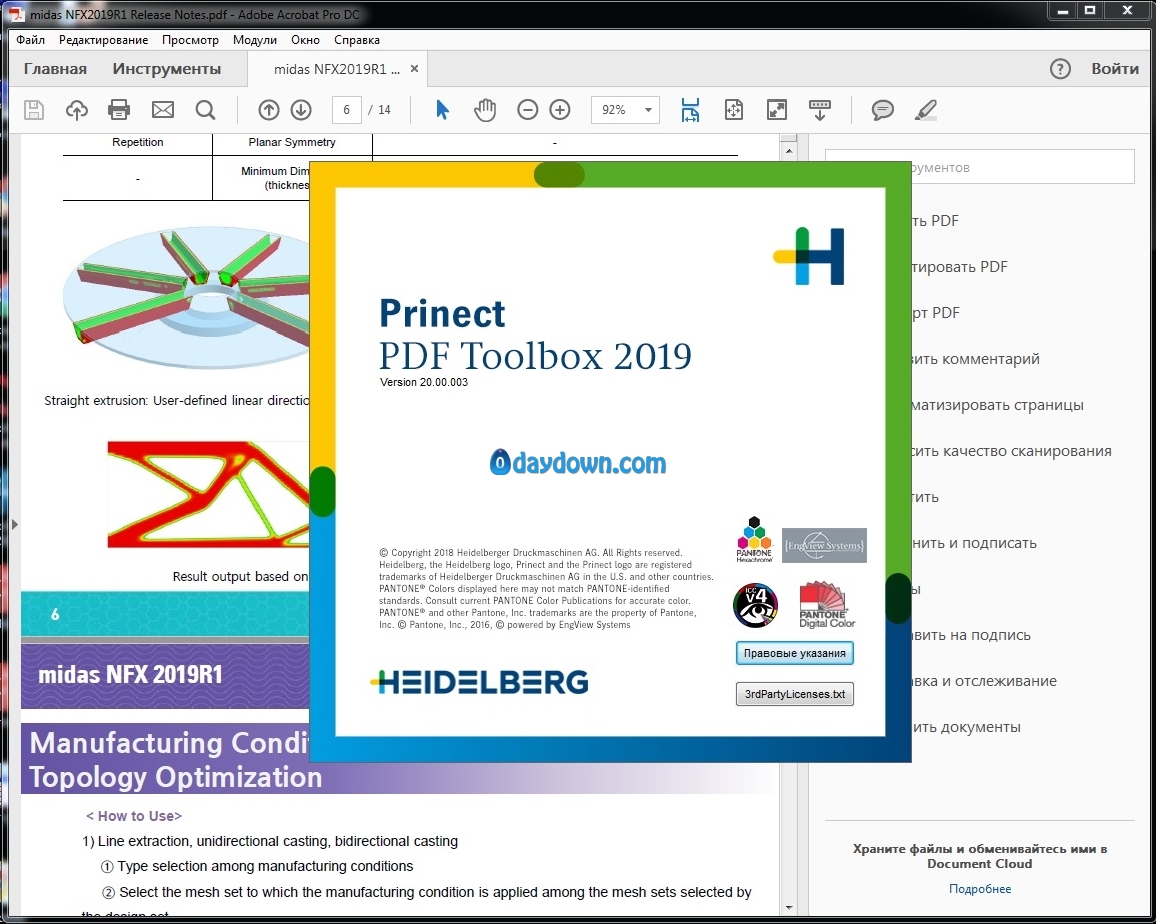The image size is (1156, 924).
Task: Click the Pantone Hexachrome logo
Action: coord(753,541)
